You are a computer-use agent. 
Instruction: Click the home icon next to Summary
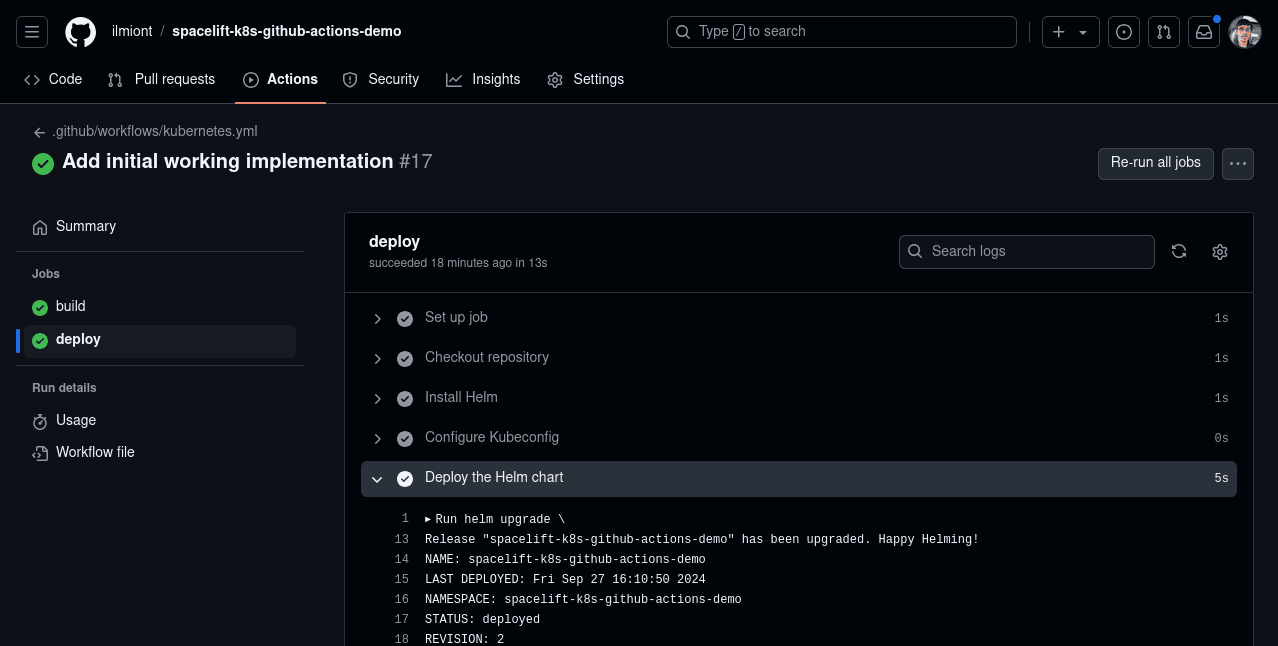(x=40, y=227)
